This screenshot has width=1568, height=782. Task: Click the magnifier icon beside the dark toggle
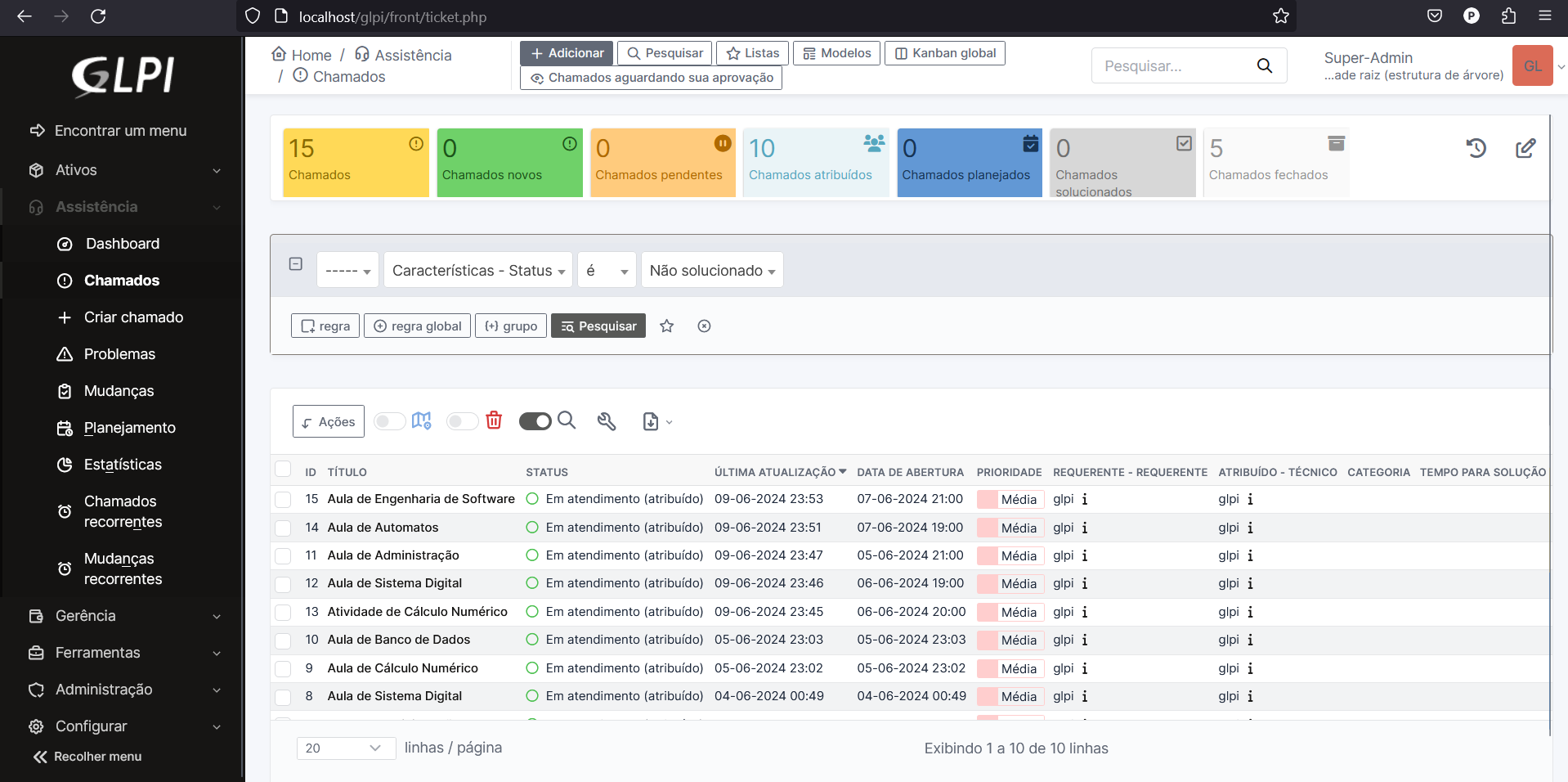[x=567, y=420]
